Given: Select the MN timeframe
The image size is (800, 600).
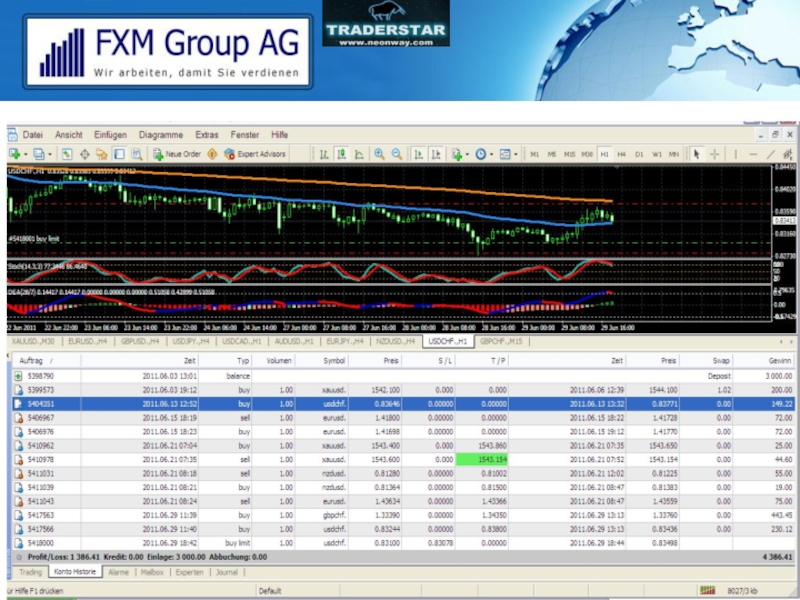Looking at the screenshot, I should tap(674, 154).
